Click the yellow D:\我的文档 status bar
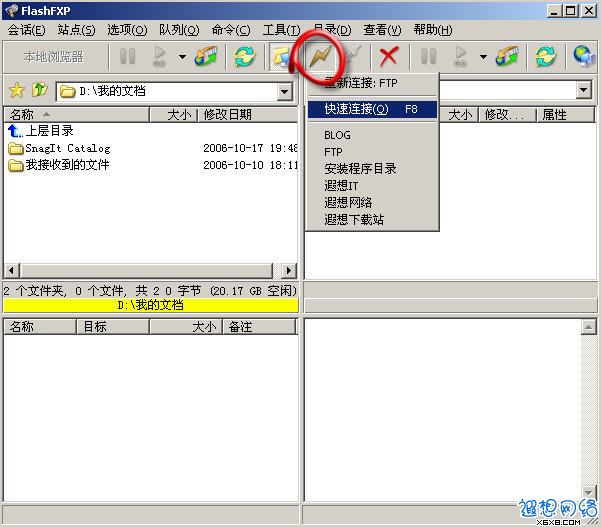The height and width of the screenshot is (527, 601). tap(151, 305)
